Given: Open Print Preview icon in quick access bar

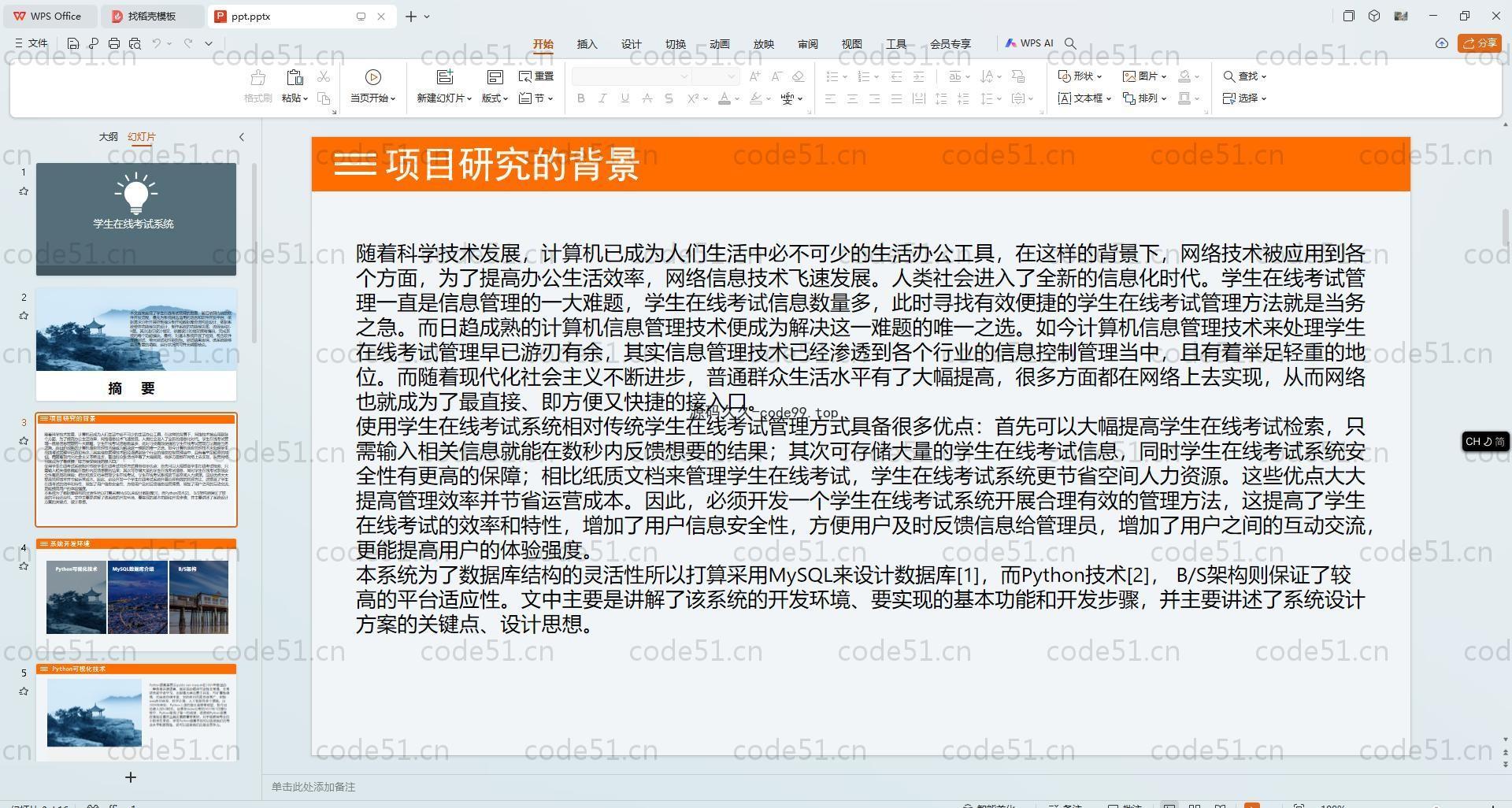Looking at the screenshot, I should tap(135, 43).
